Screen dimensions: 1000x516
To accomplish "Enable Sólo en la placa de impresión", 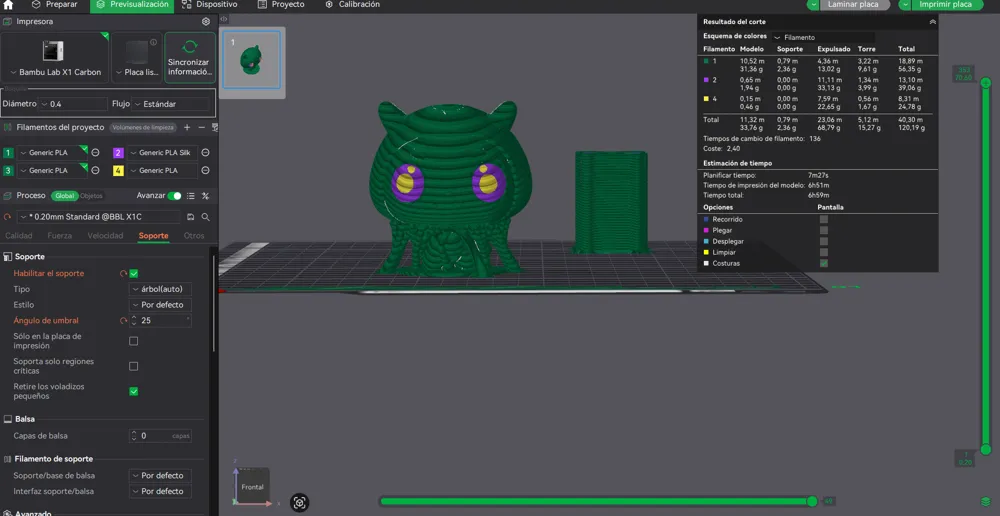I will pos(134,341).
